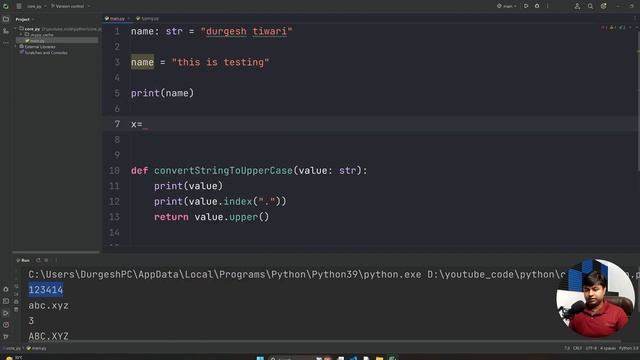This screenshot has height=360, width=640.
Task: Stop the process with Run panel stop icon
Action: [x=47, y=260]
